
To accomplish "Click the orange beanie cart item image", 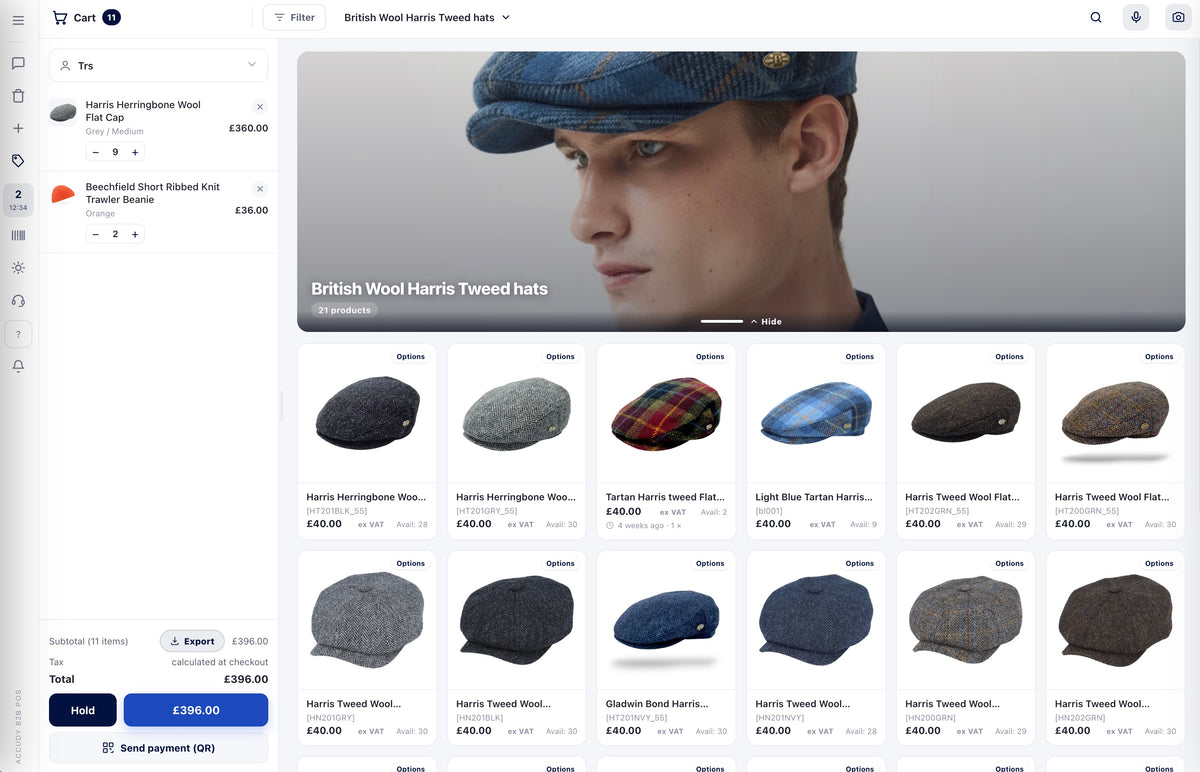I will coord(63,193).
